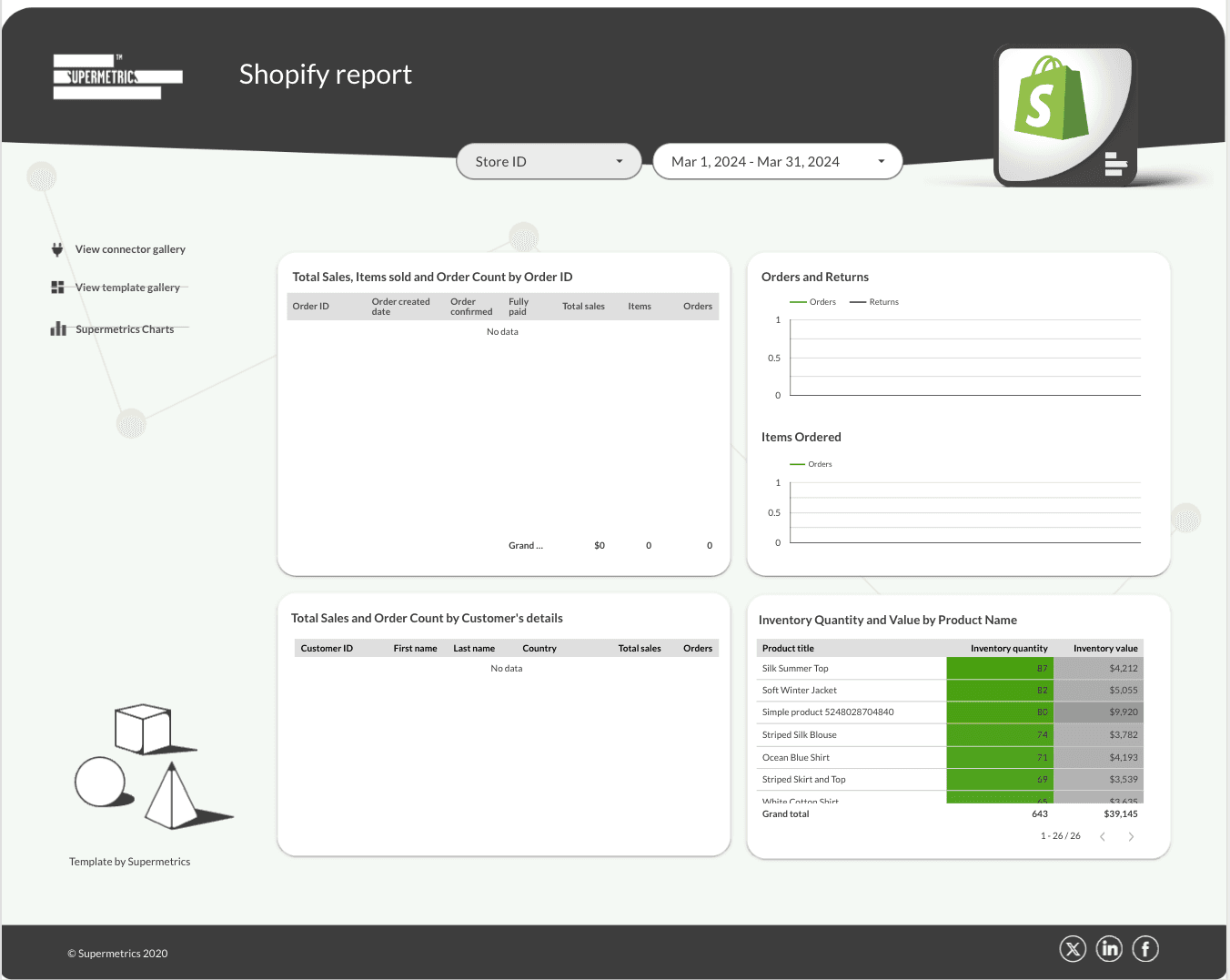The image size is (1230, 980).
Task: Sort by the Inventory quantity column header
Action: (x=1008, y=649)
